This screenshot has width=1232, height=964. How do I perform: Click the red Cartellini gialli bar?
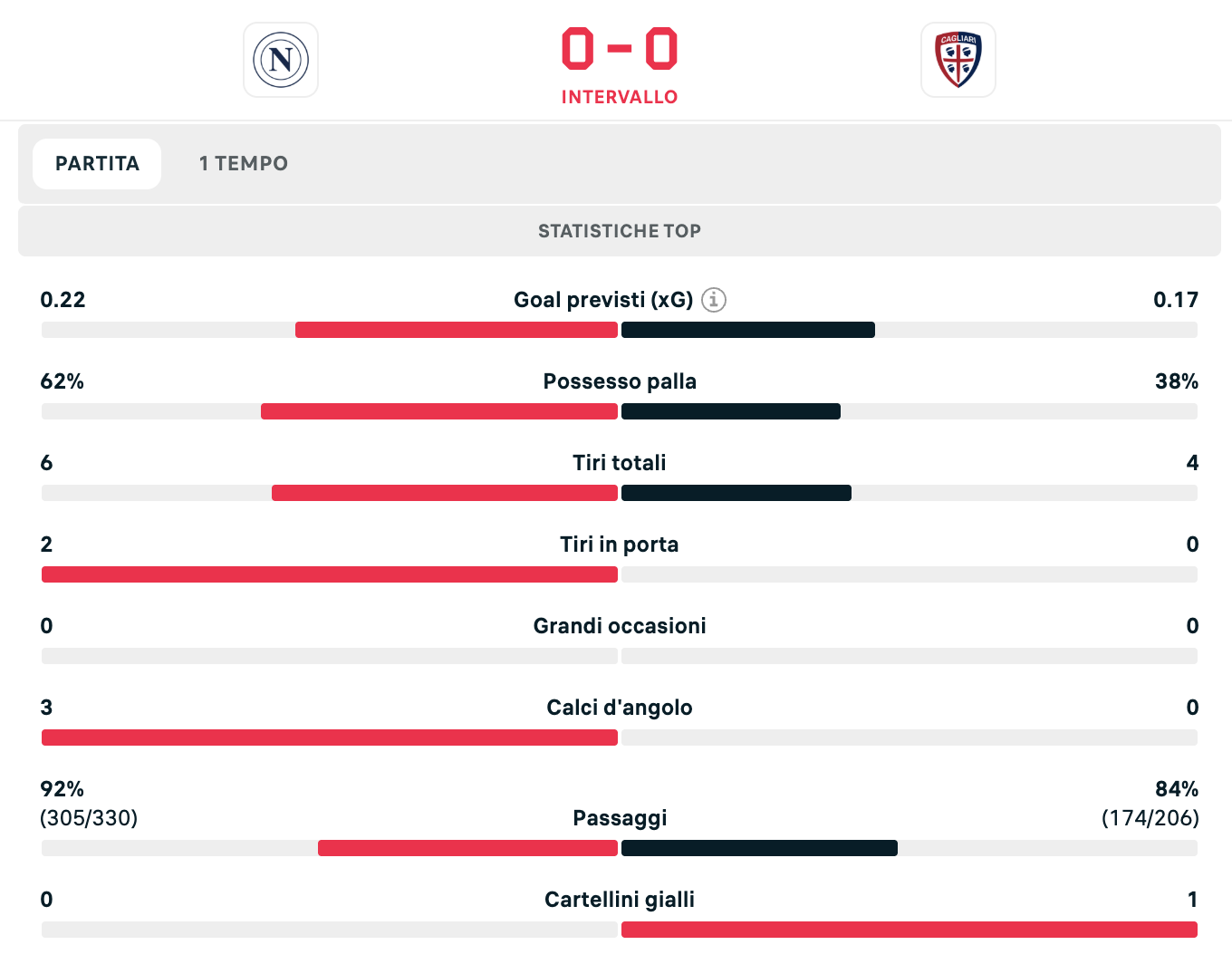click(x=910, y=930)
